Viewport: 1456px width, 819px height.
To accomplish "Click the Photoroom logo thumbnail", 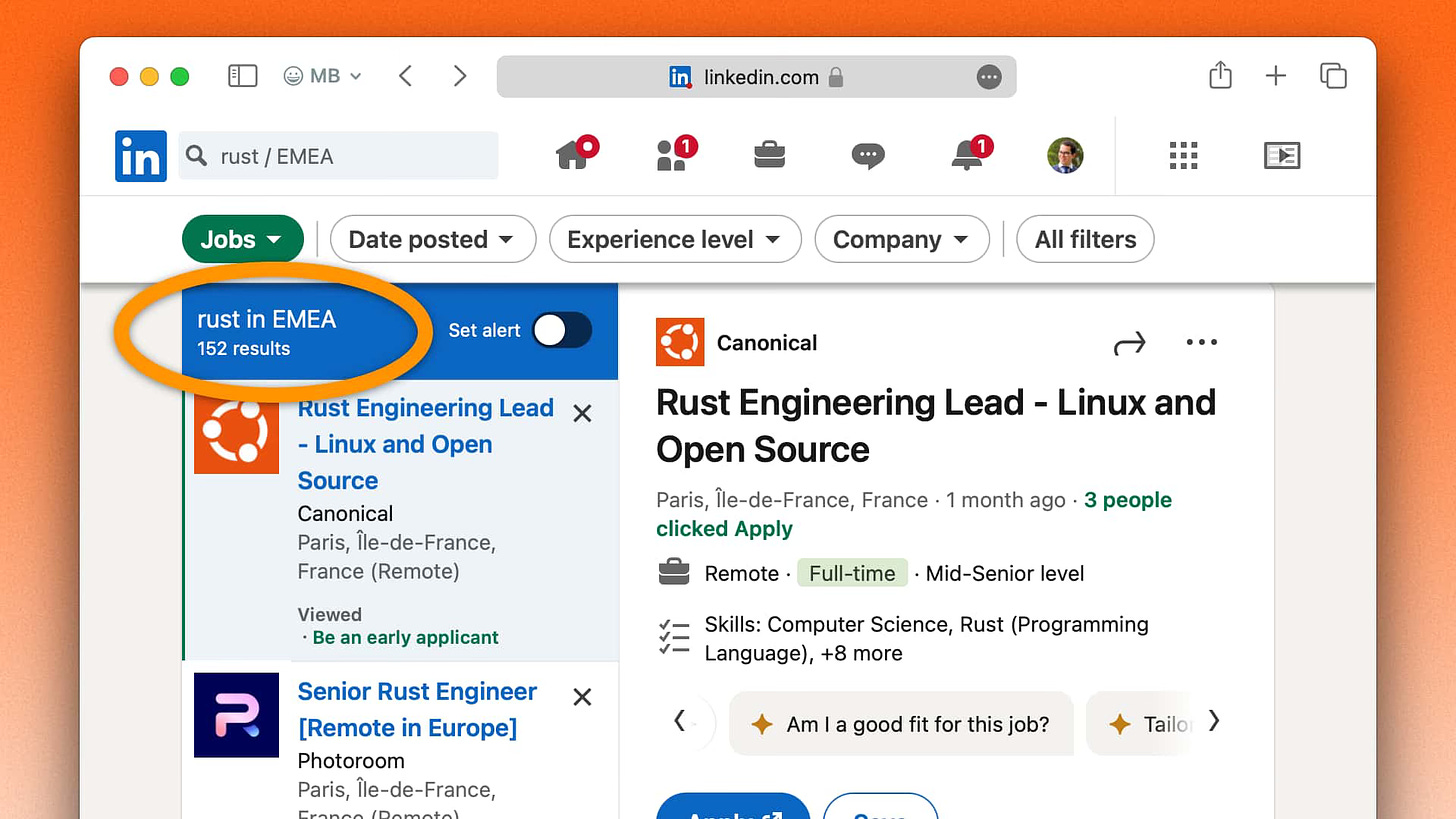I will tap(236, 715).
